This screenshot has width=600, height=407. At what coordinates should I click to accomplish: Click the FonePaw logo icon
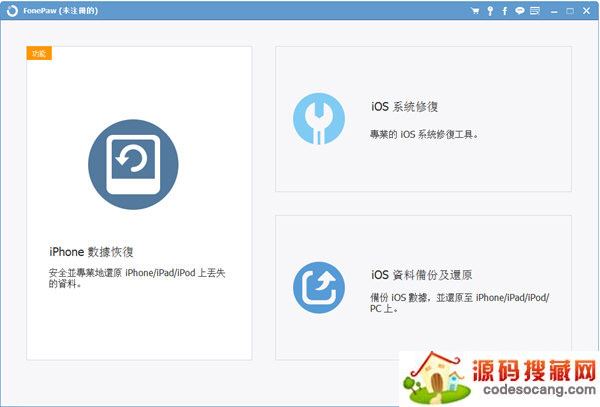pos(12,11)
